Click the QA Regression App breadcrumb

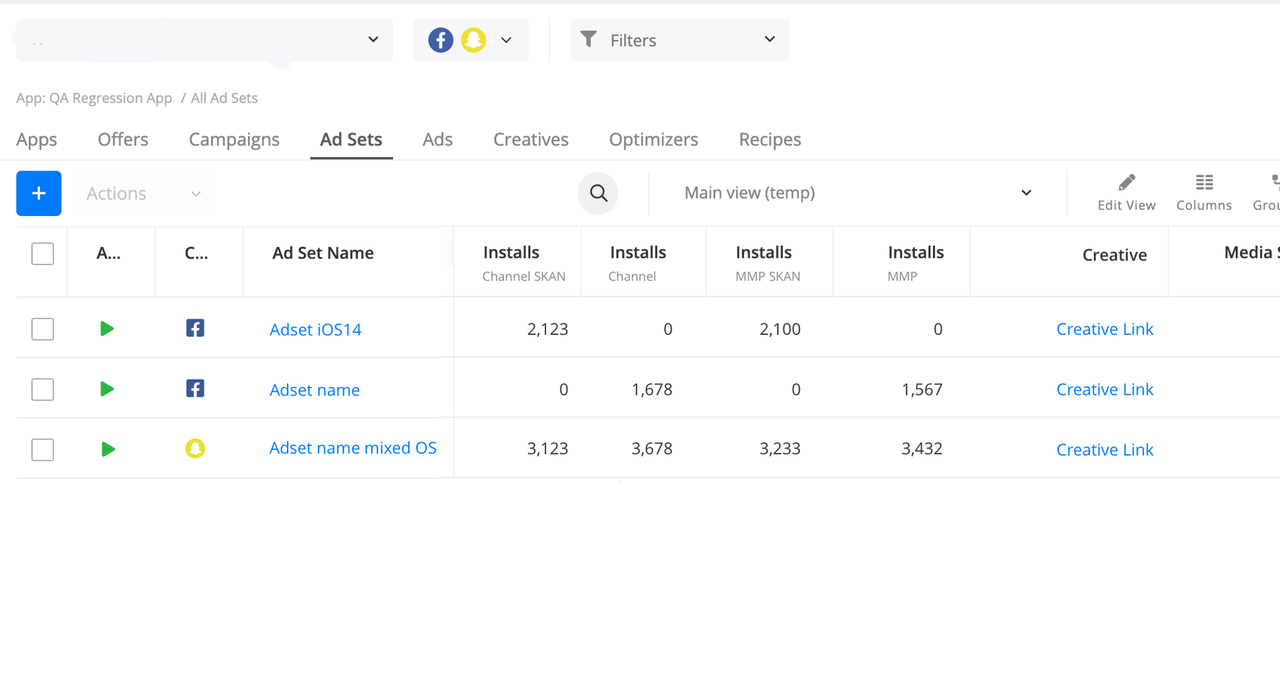(x=94, y=98)
